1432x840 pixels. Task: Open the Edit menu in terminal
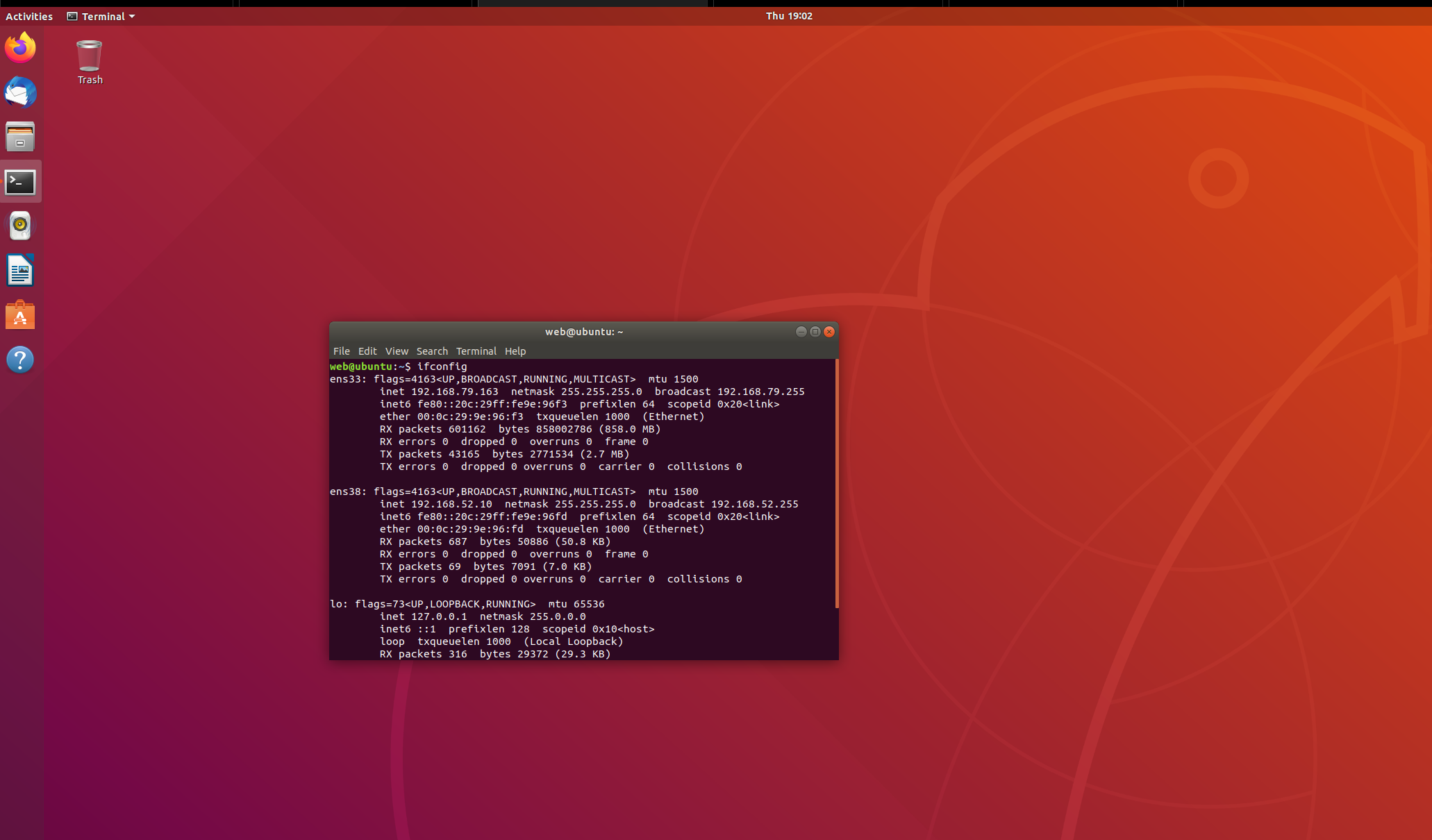pos(367,351)
